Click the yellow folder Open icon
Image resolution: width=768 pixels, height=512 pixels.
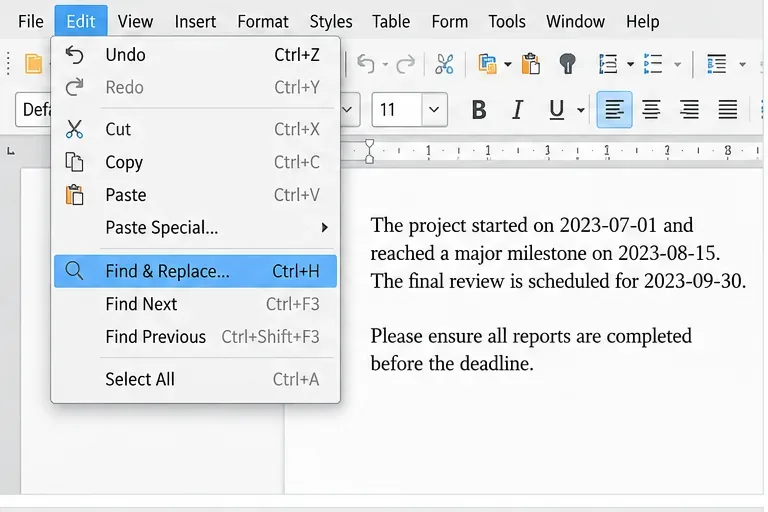pyautogui.click(x=33, y=64)
